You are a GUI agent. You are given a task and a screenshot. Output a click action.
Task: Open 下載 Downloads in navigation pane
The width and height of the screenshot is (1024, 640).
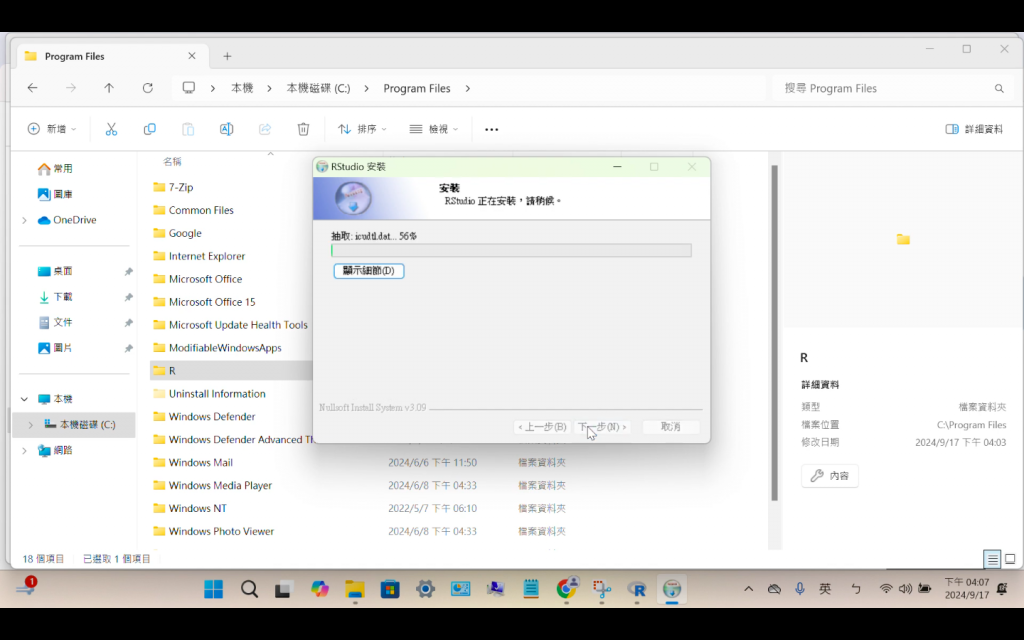click(x=55, y=296)
